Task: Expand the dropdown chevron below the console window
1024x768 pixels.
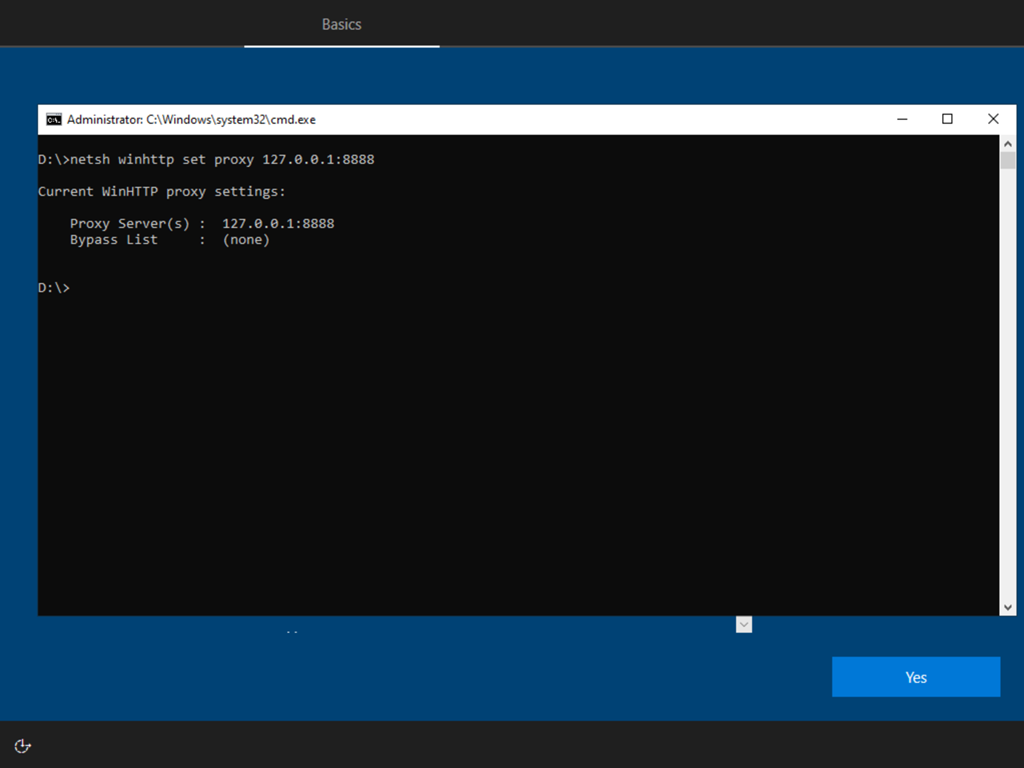Action: (x=743, y=624)
